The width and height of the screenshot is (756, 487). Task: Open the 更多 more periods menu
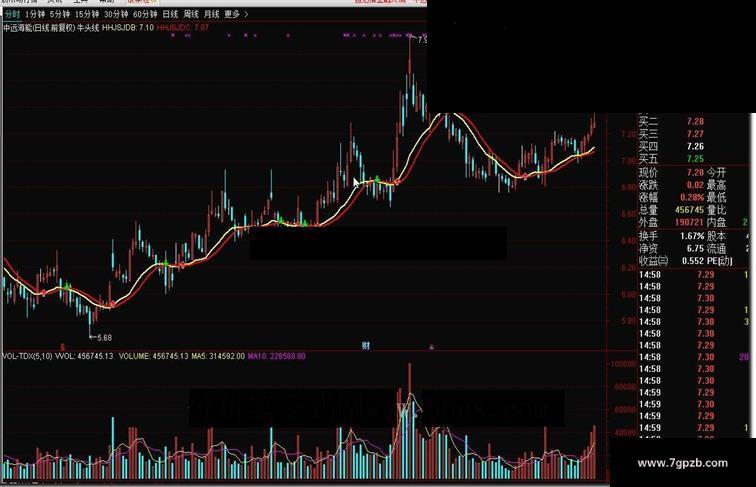[x=232, y=14]
